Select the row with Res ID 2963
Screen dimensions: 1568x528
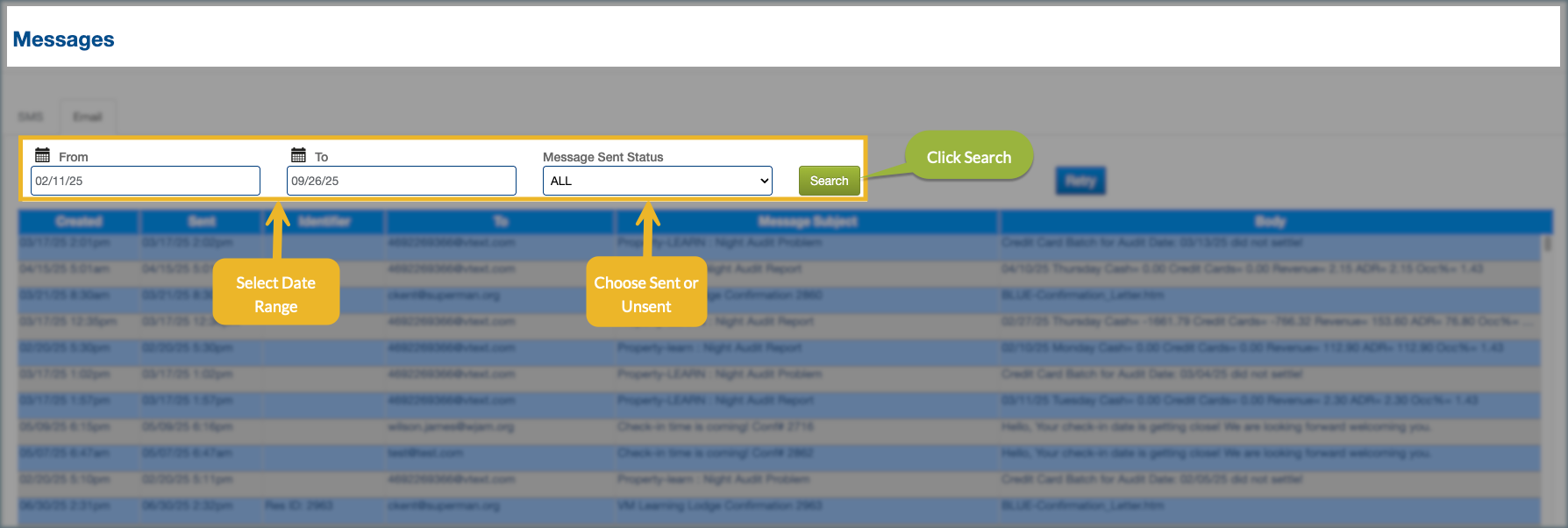click(298, 506)
